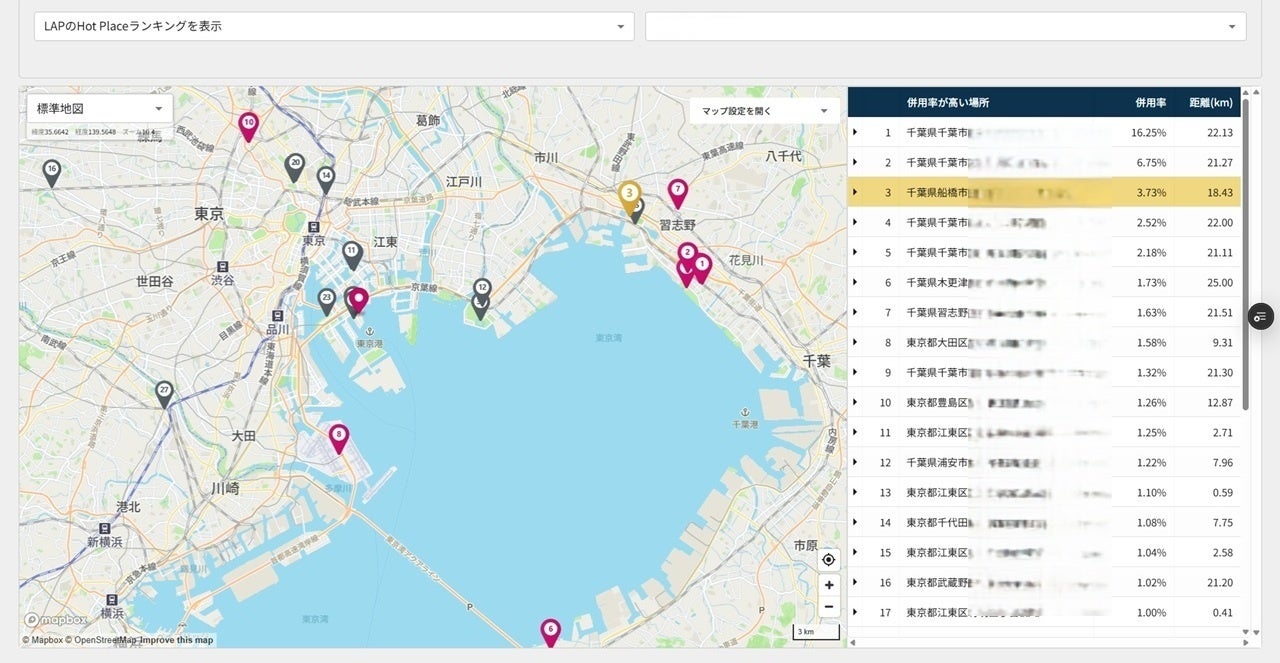Sort by 併用率 column header
Viewport: 1280px width, 663px height.
click(x=1150, y=102)
